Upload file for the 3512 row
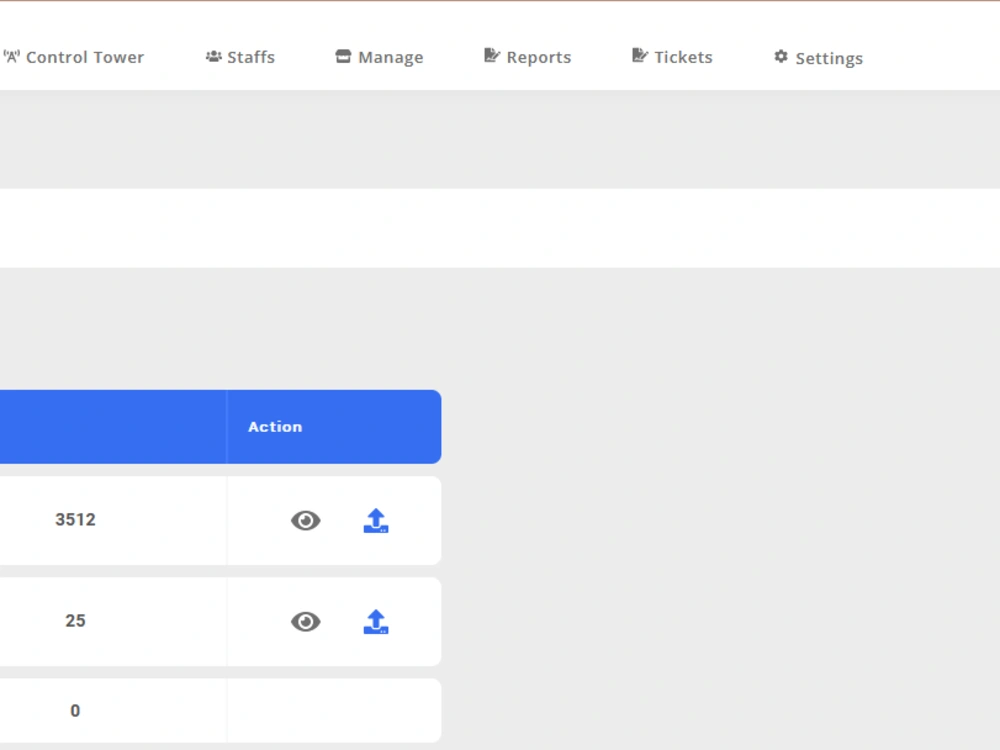Viewport: 1000px width, 750px height. (376, 520)
